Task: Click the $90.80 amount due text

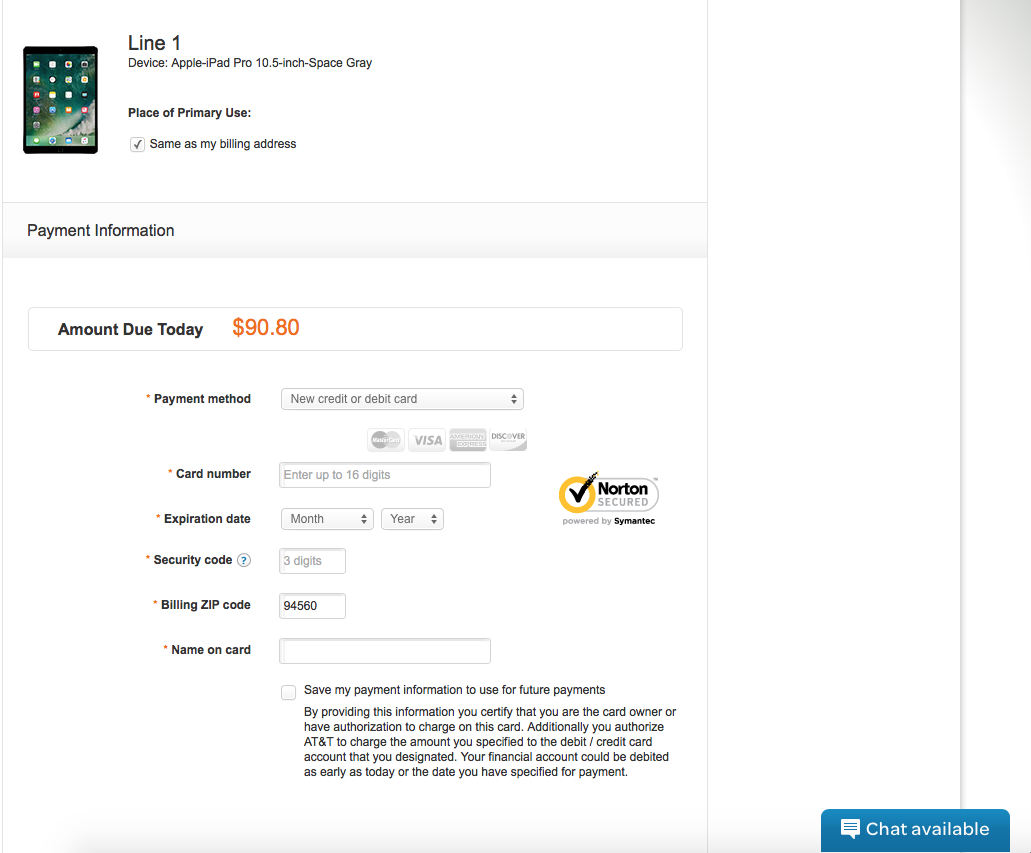Action: tap(266, 328)
